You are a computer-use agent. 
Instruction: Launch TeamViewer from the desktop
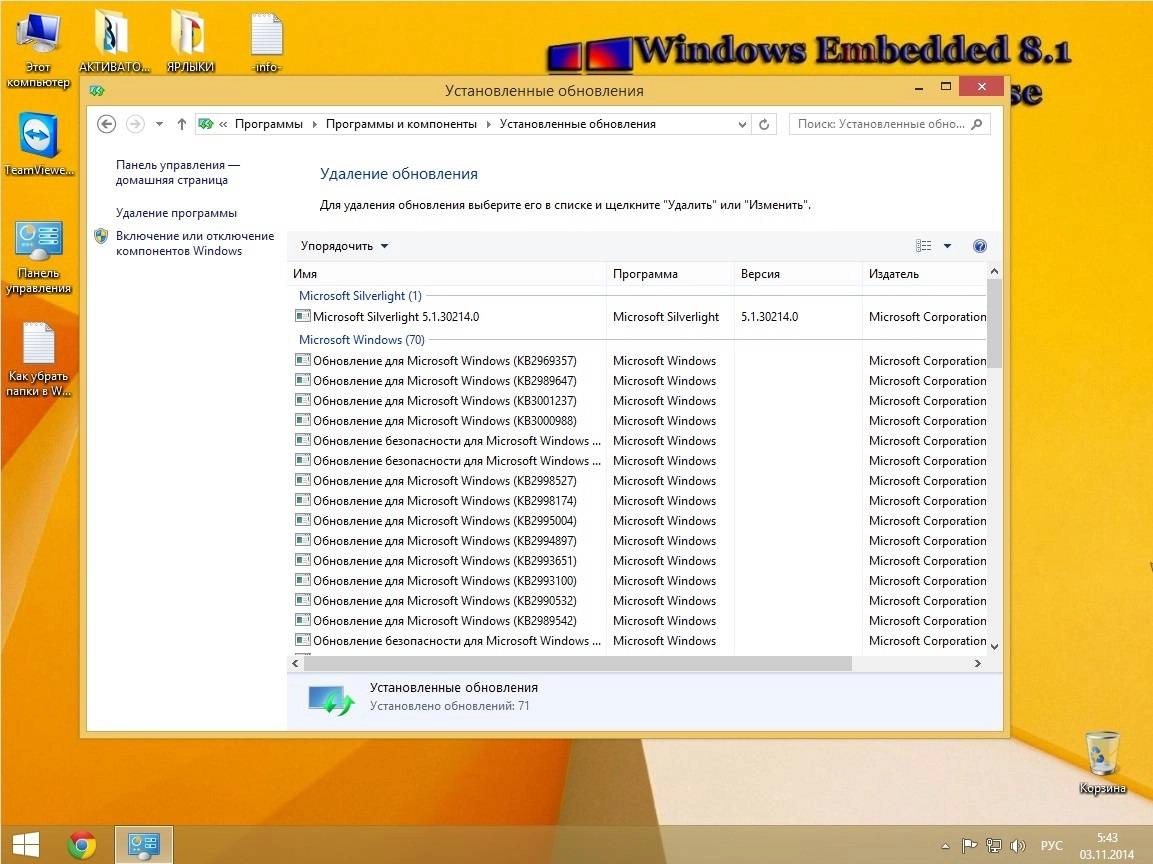38,144
